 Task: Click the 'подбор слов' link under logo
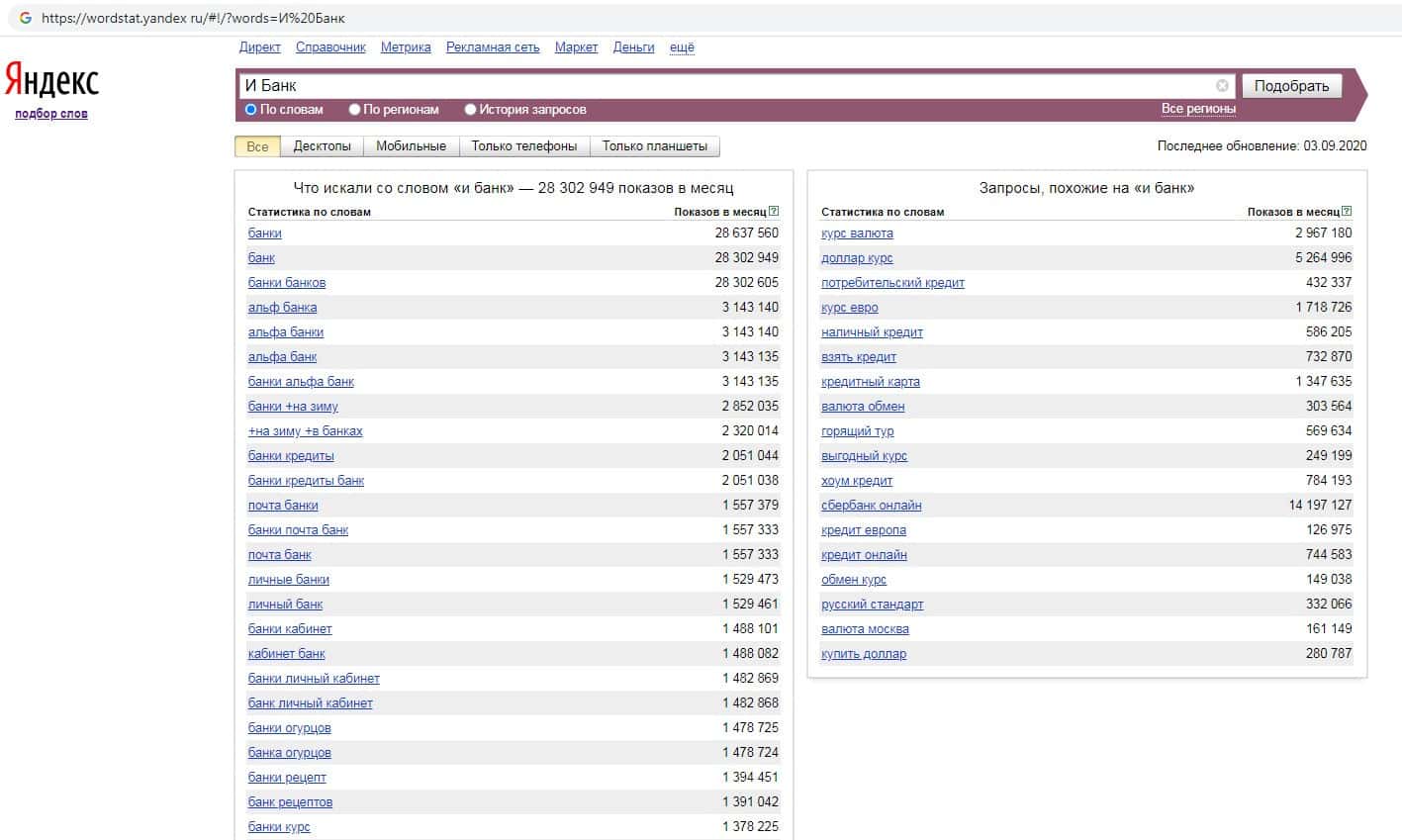click(x=51, y=114)
